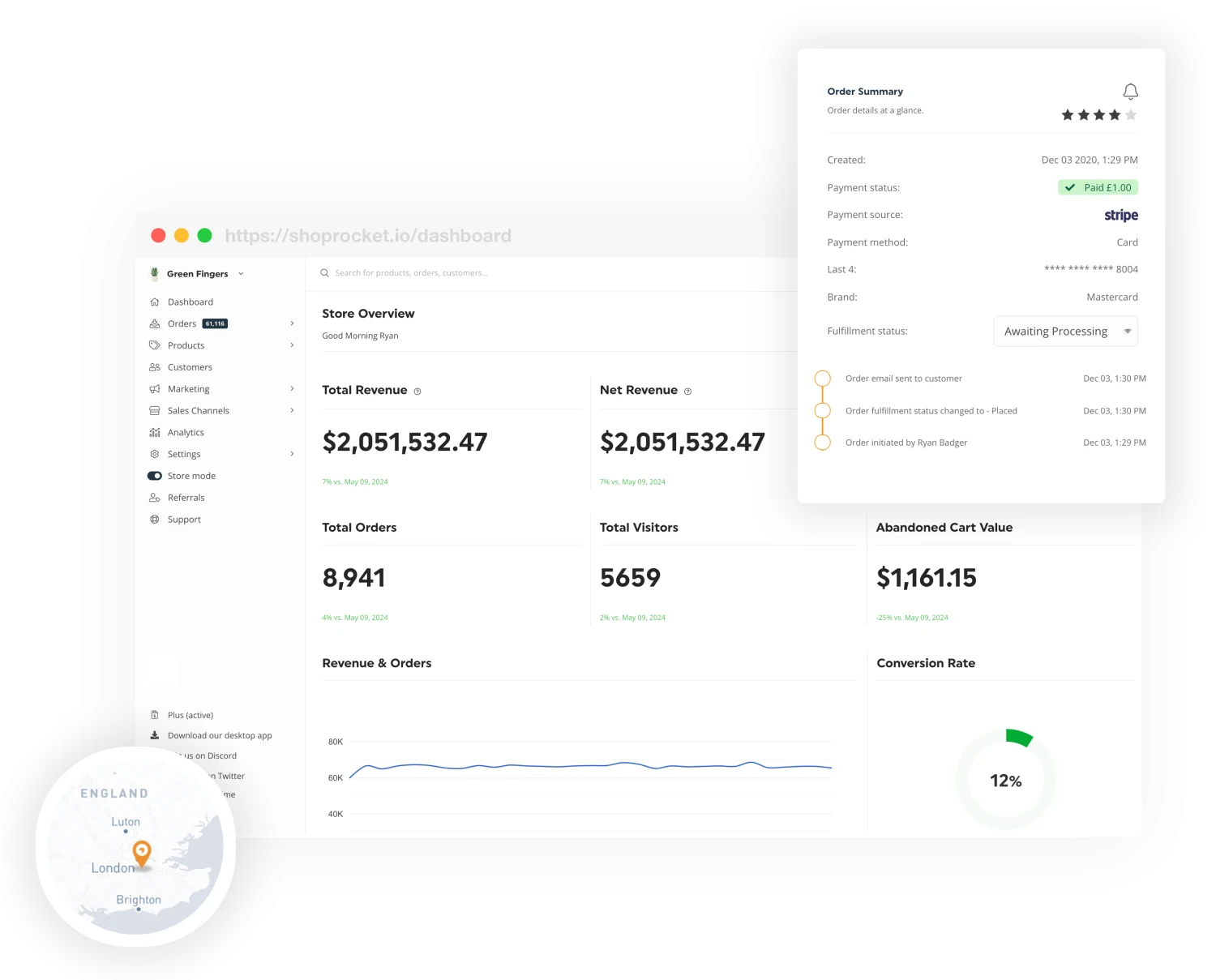The height and width of the screenshot is (980, 1216).
Task: Click the Download our desktop app link
Action: 220,735
